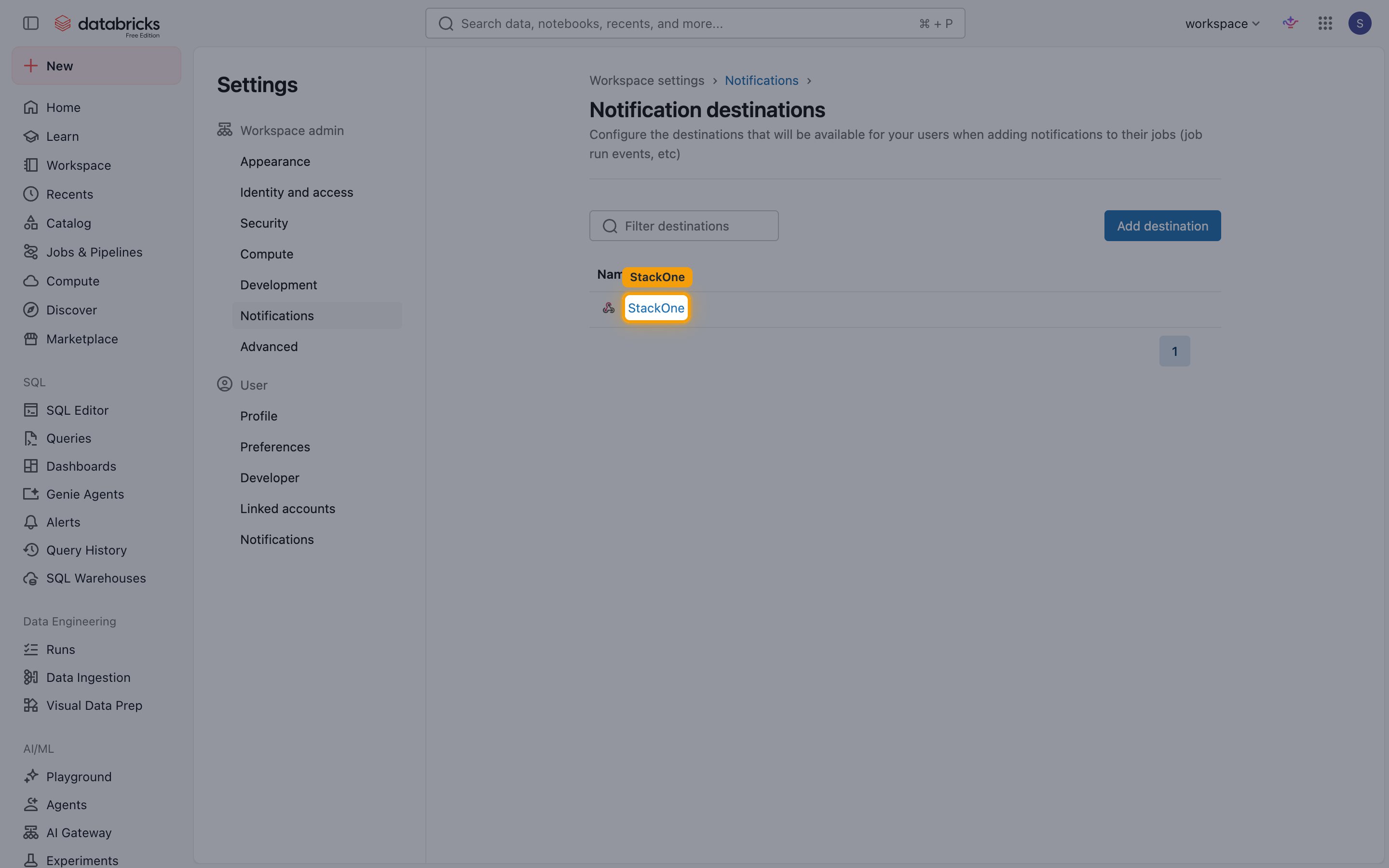Image resolution: width=1389 pixels, height=868 pixels.
Task: Click the Add destination button
Action: [x=1162, y=226]
